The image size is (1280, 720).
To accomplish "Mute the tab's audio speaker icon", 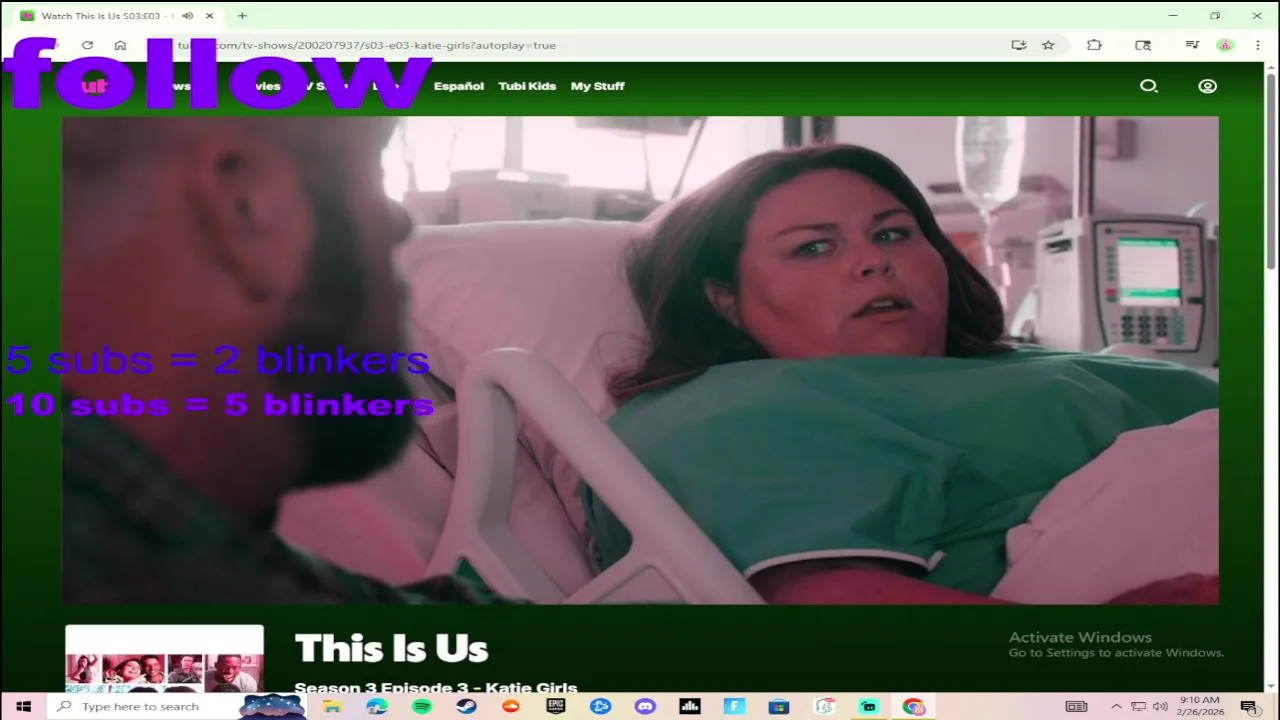I will pos(187,16).
